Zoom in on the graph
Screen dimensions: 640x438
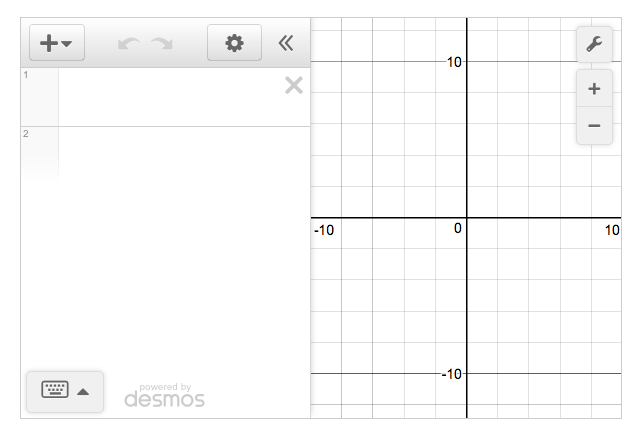point(594,89)
